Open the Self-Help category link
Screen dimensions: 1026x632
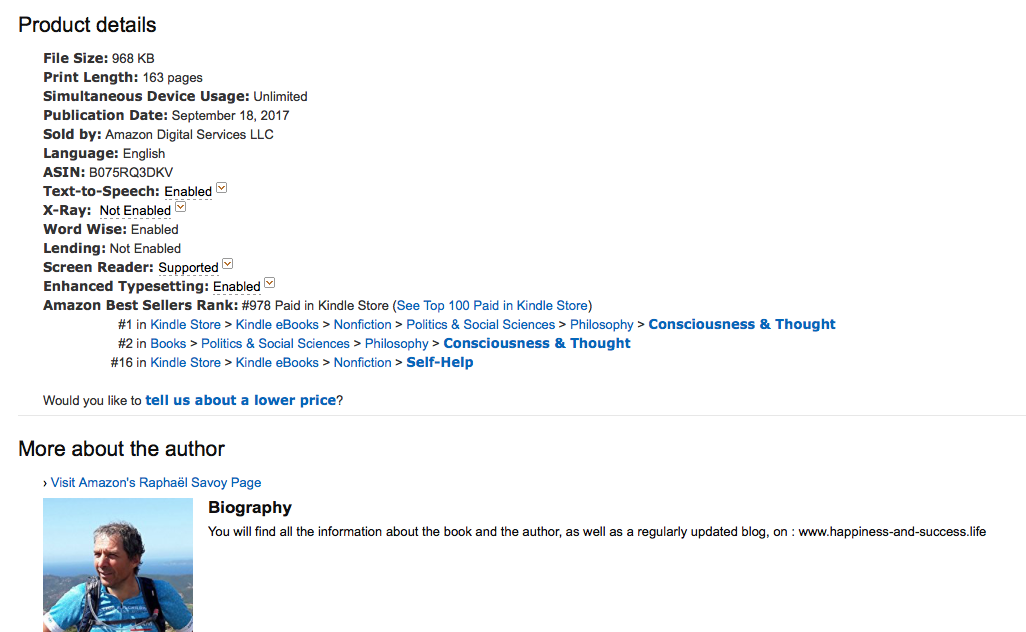[x=440, y=362]
